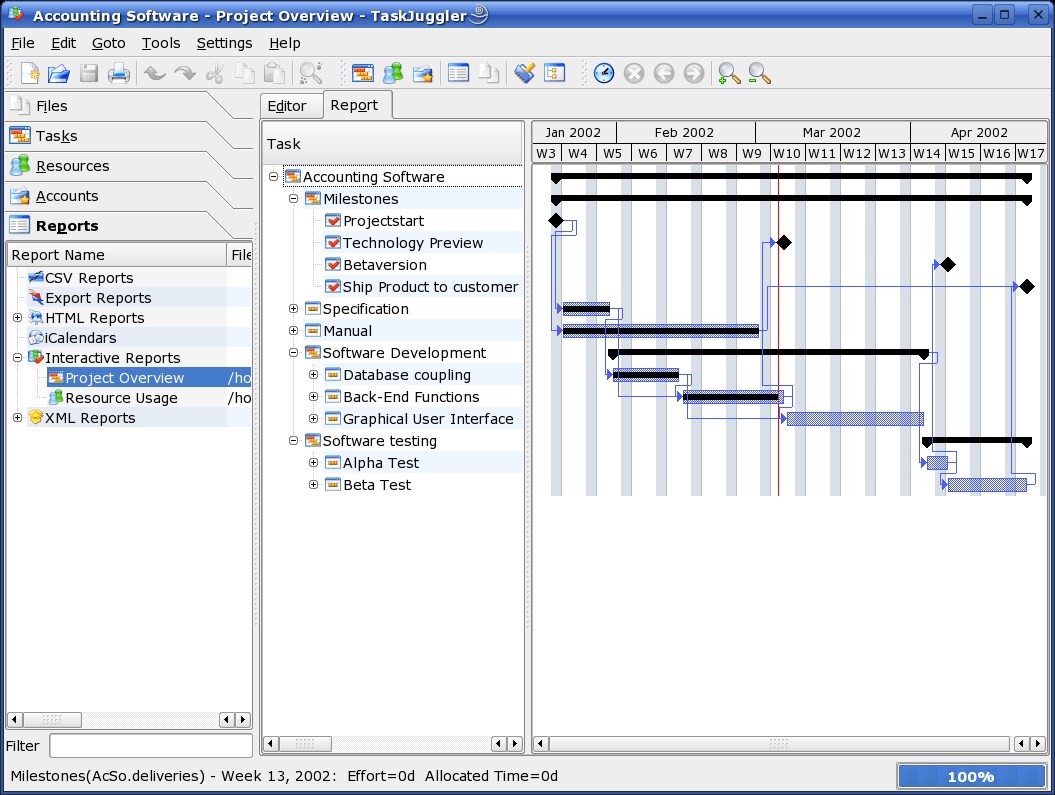Collapse the Interactive Reports tree node
The height and width of the screenshot is (795, 1055).
(17, 358)
